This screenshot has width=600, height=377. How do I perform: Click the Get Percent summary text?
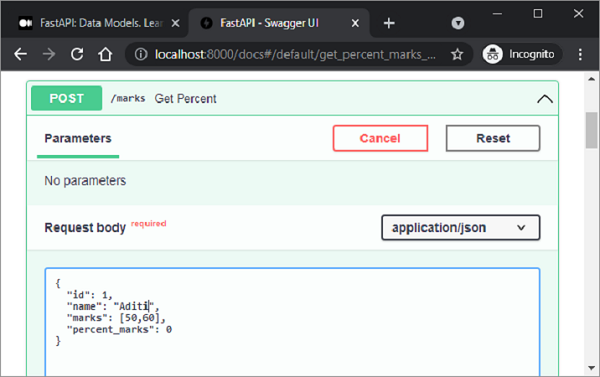(x=186, y=99)
